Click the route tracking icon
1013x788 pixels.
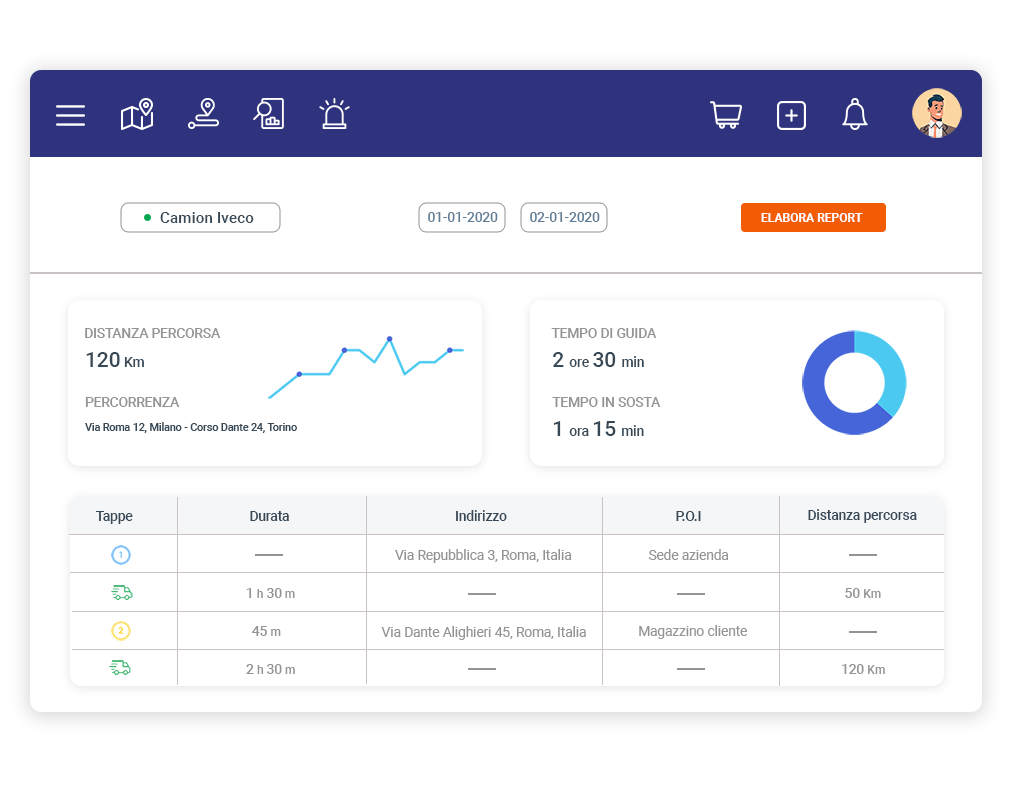(x=203, y=115)
